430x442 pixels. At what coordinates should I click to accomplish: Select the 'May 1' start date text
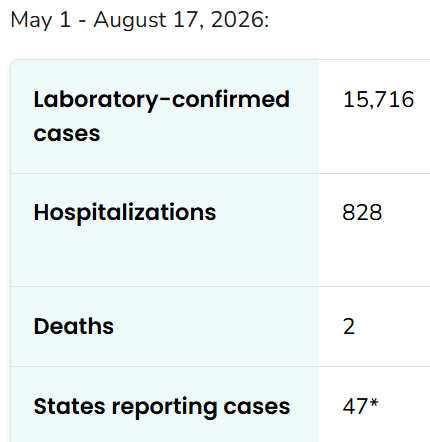click(41, 21)
